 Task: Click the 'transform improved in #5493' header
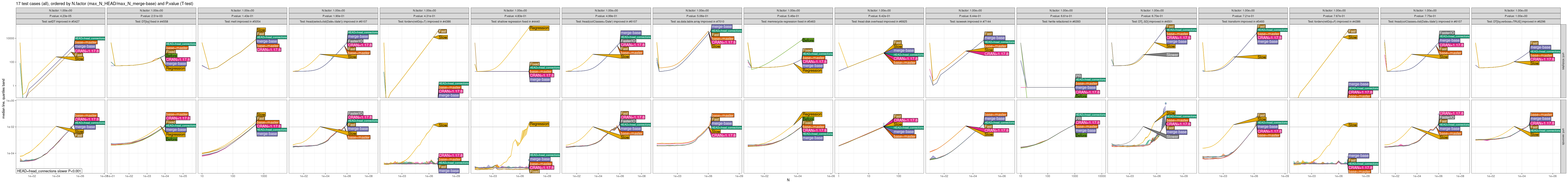coord(1242,21)
